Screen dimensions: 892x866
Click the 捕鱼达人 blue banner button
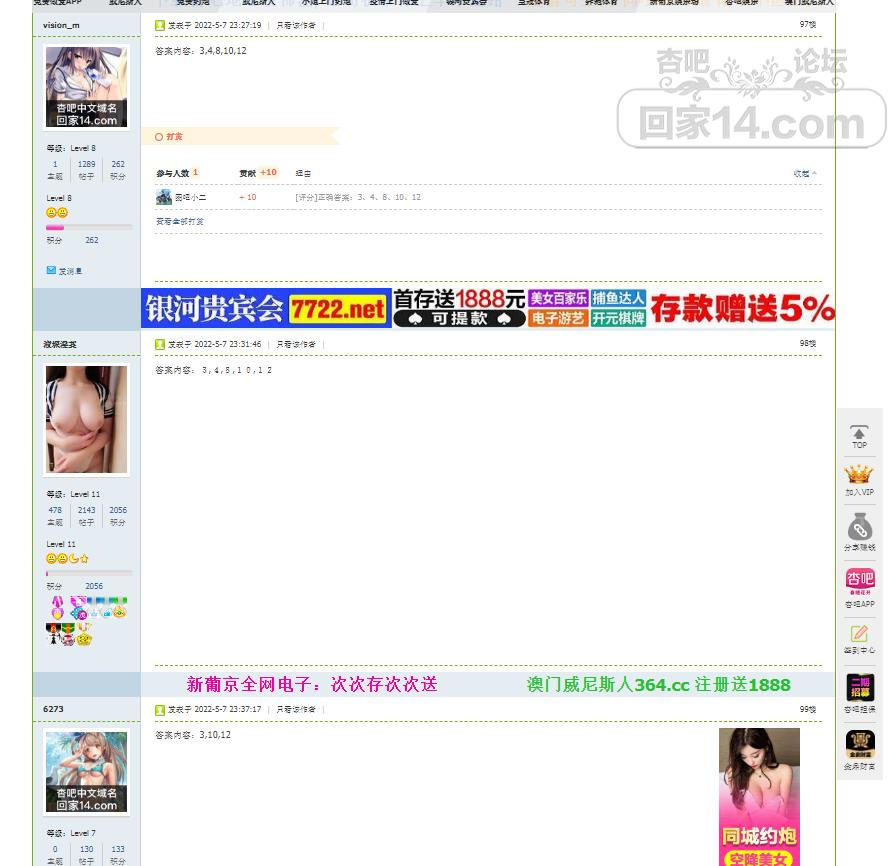tap(618, 298)
